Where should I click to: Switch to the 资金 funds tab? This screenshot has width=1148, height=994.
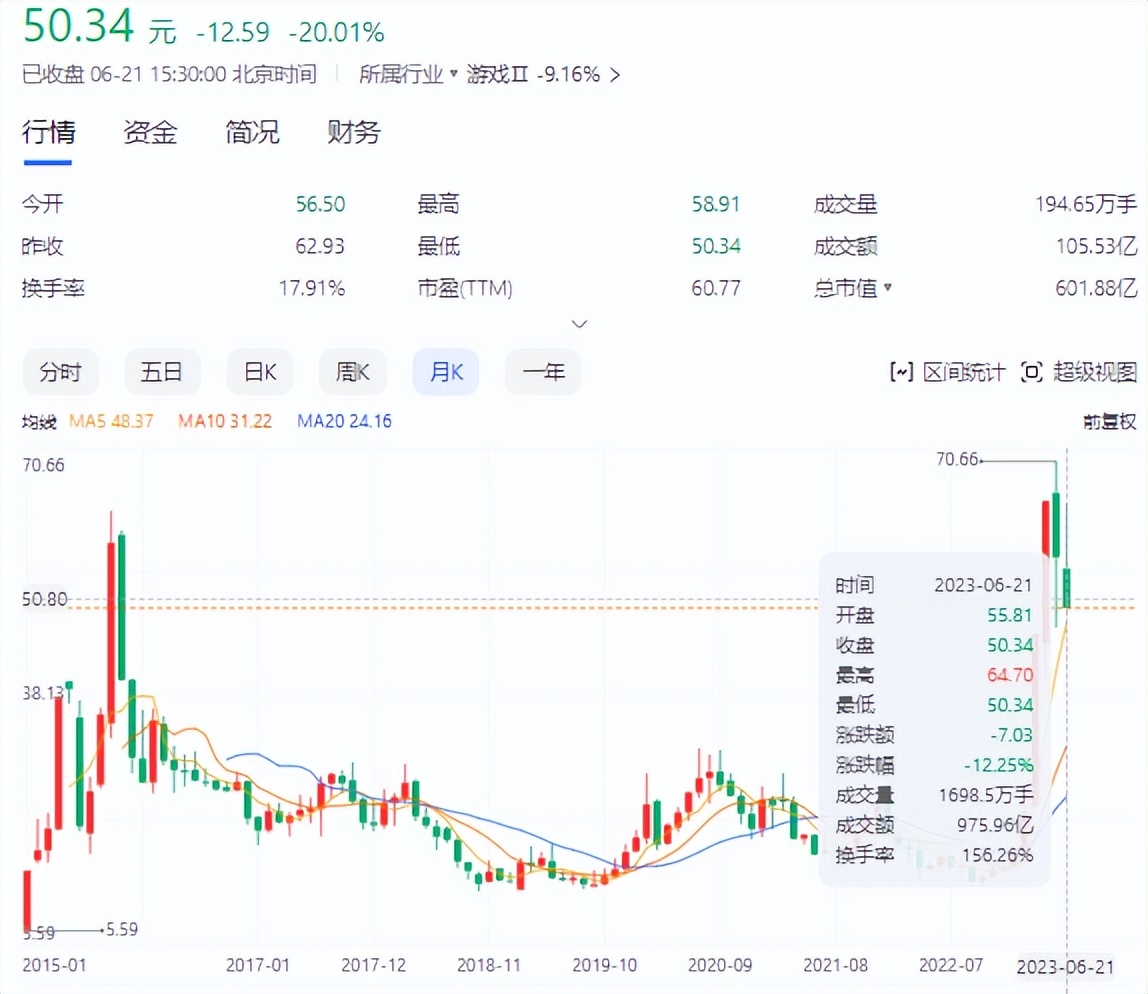tap(150, 132)
